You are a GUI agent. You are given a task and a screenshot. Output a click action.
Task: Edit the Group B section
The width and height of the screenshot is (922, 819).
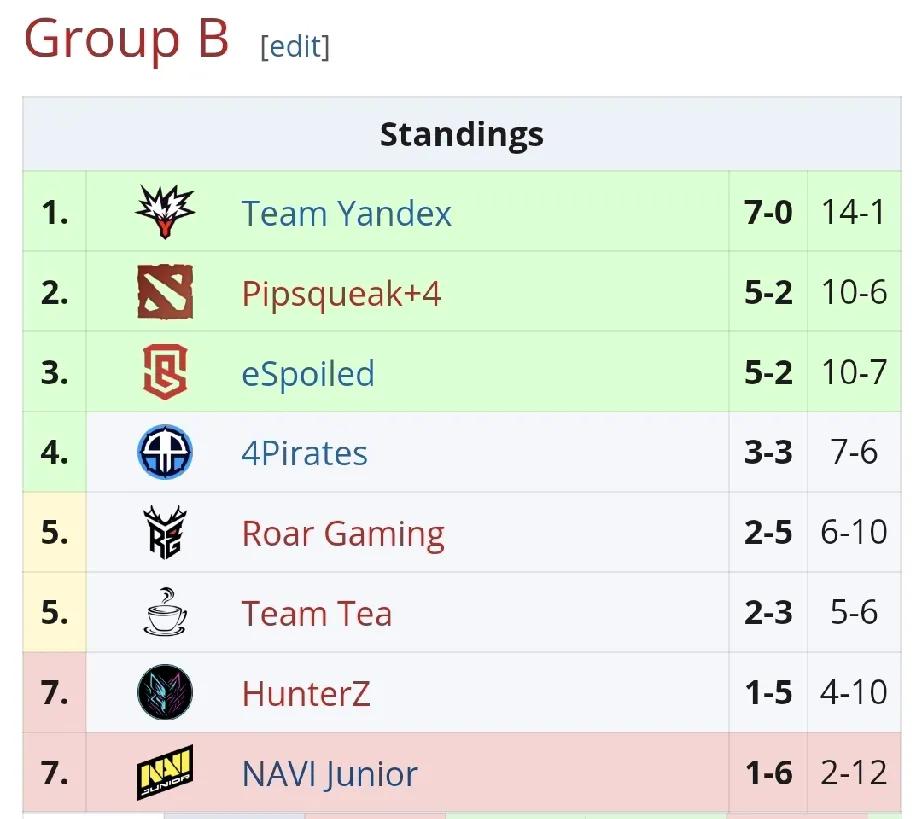295,46
